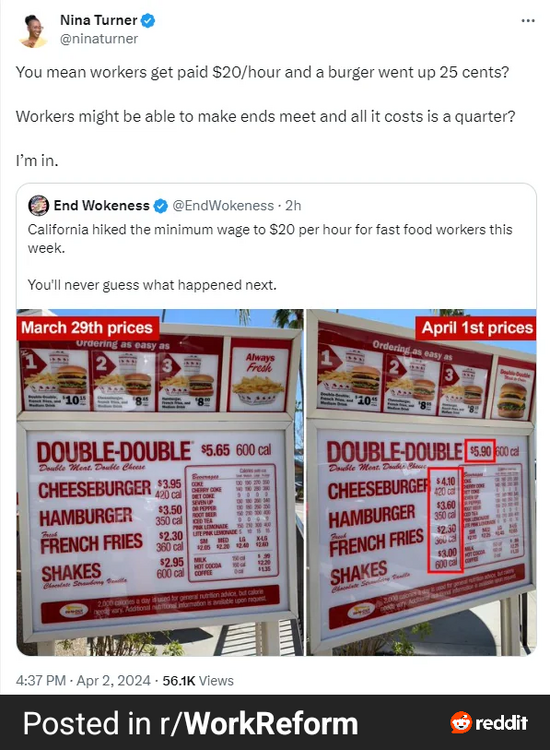The image size is (550, 750).
Task: Click the 4:37 PM Apr 2, 2024 timestamp
Action: coord(83,680)
